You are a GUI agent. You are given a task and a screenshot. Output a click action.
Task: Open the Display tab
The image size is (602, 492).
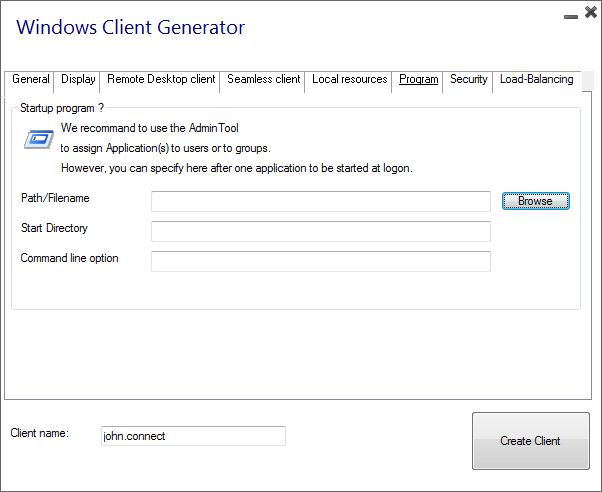[77, 81]
